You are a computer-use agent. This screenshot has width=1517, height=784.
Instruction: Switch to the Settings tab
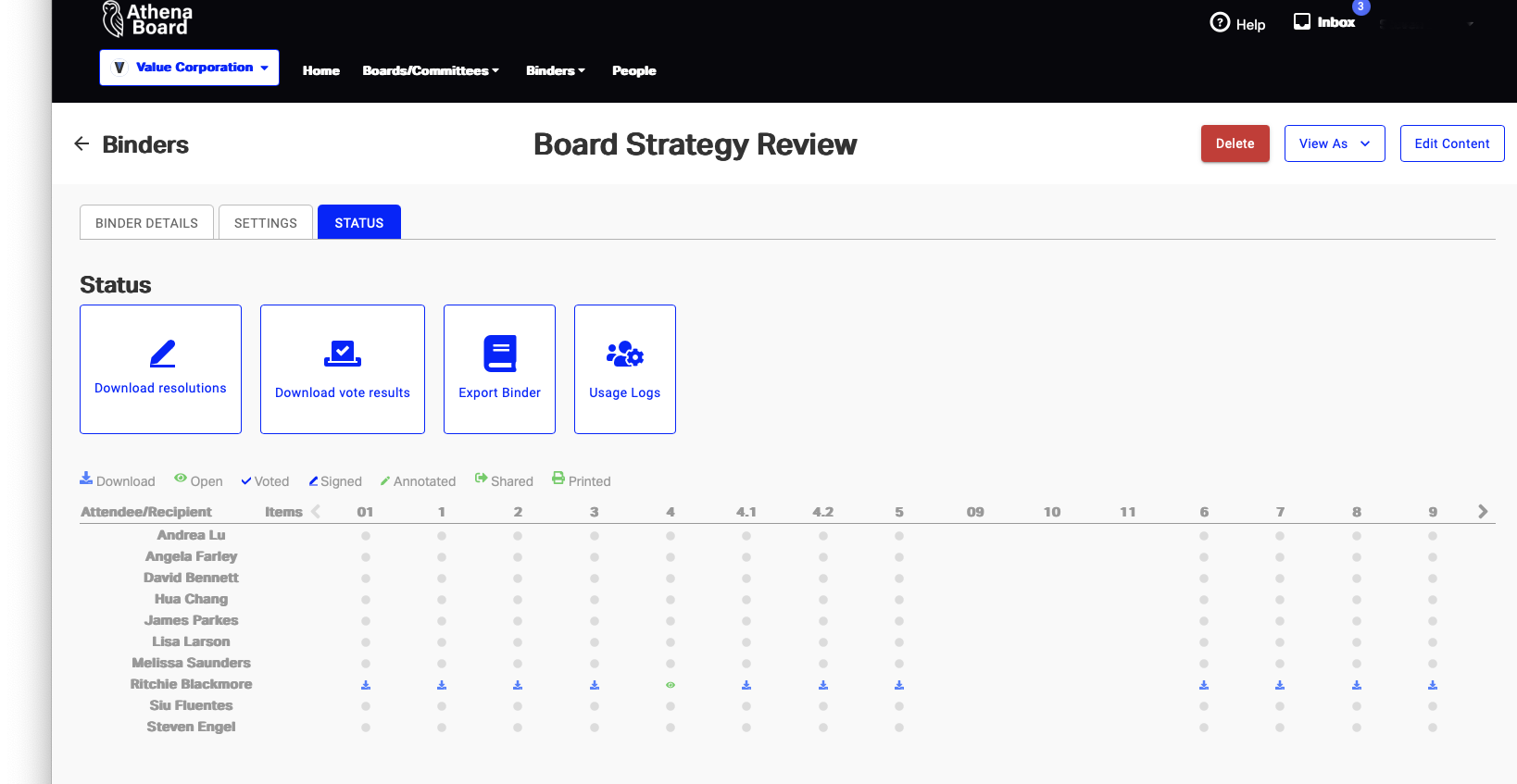(266, 222)
